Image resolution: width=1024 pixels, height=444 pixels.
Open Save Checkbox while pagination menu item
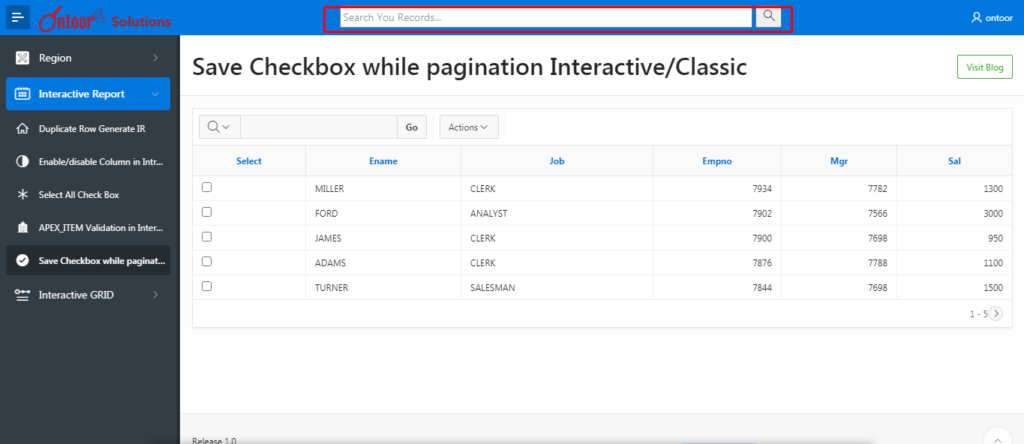[x=88, y=261]
